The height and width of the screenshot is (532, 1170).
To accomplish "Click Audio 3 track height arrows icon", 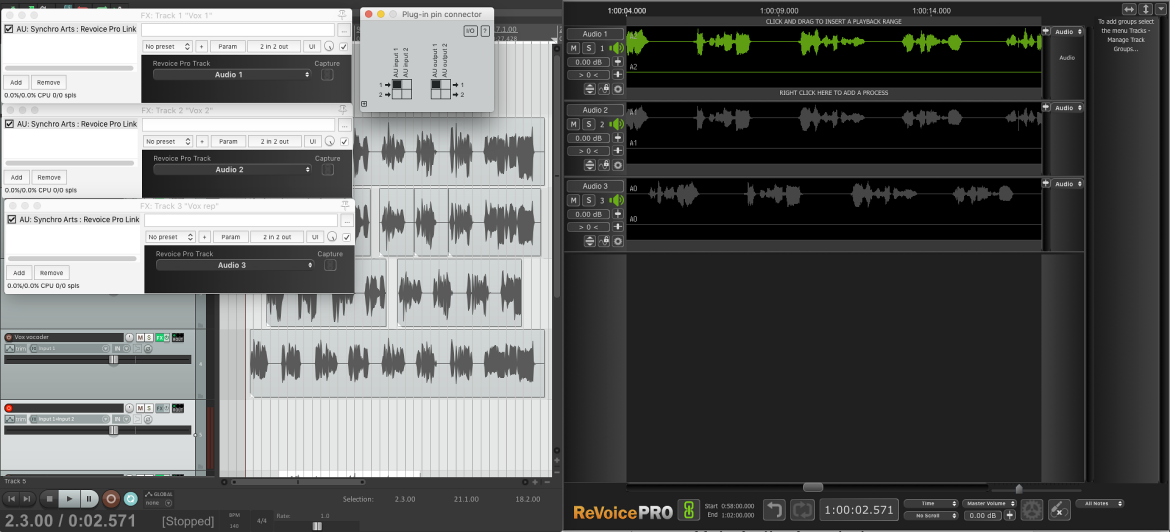I will 589,241.
